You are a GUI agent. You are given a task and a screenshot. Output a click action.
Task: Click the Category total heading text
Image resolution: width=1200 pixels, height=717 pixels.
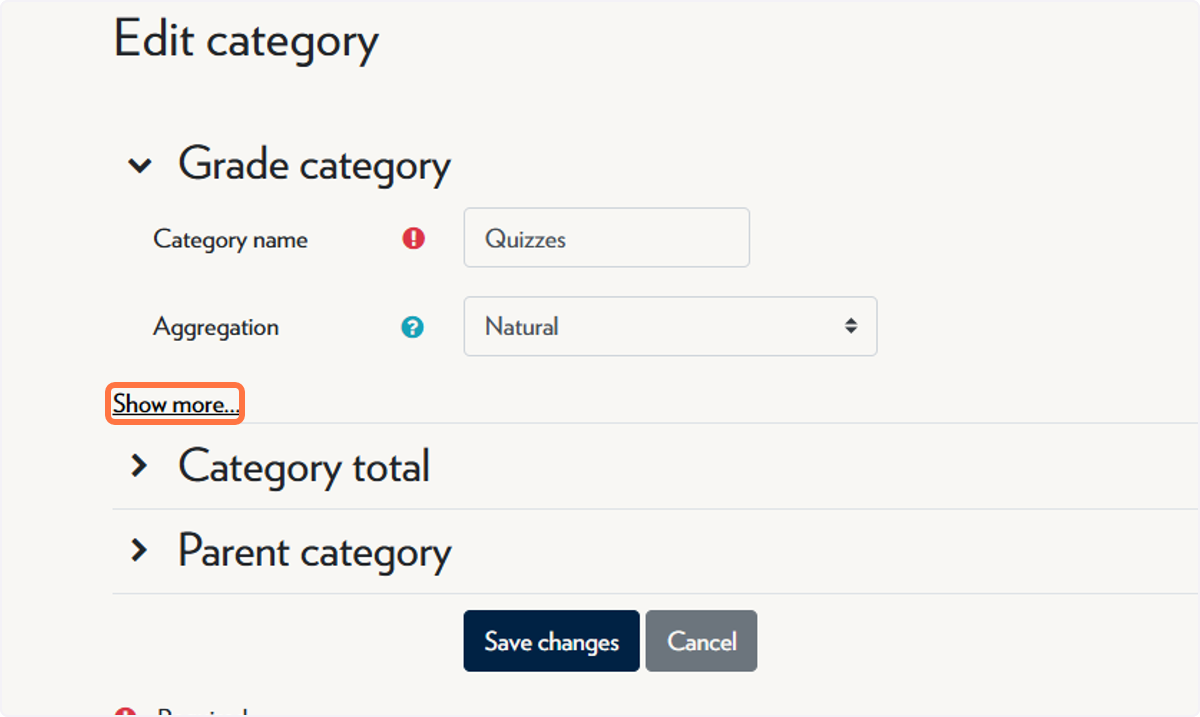(x=304, y=466)
